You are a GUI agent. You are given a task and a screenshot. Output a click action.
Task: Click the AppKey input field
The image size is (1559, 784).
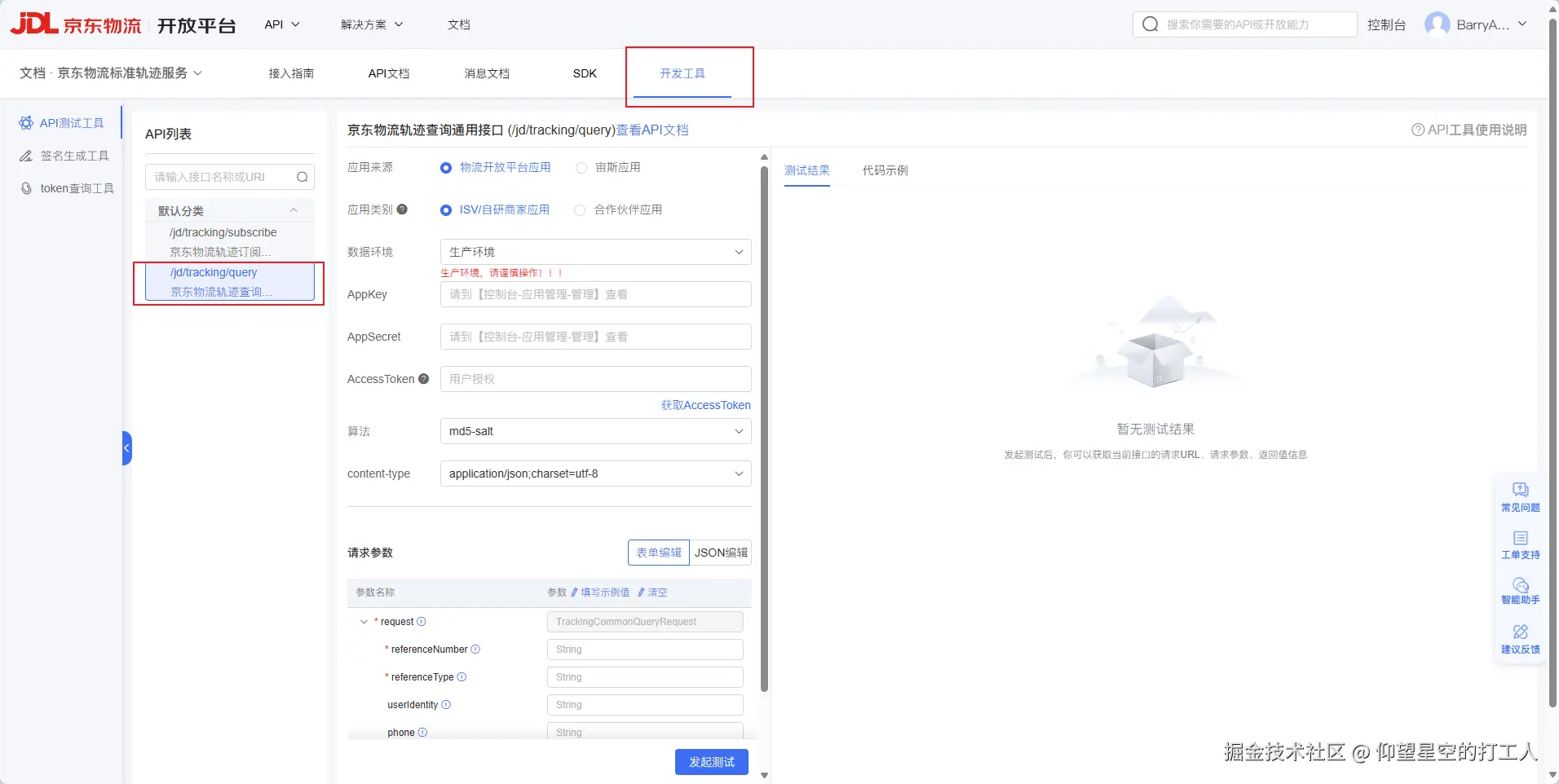pos(595,294)
